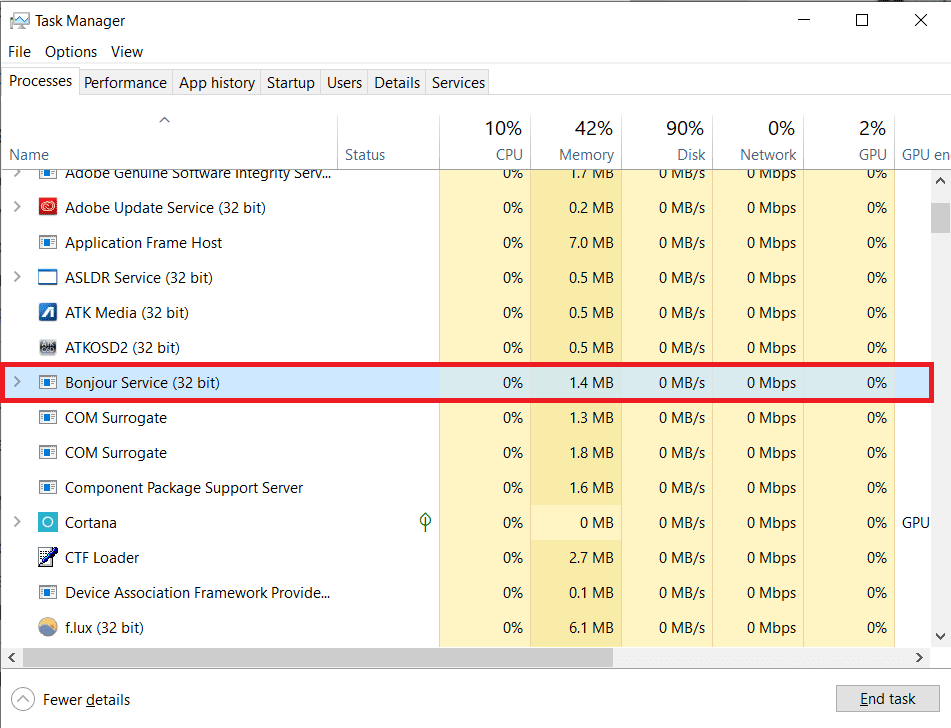Click the green leaf status beside Cortana
Screen dimensions: 951x728
click(x=425, y=522)
